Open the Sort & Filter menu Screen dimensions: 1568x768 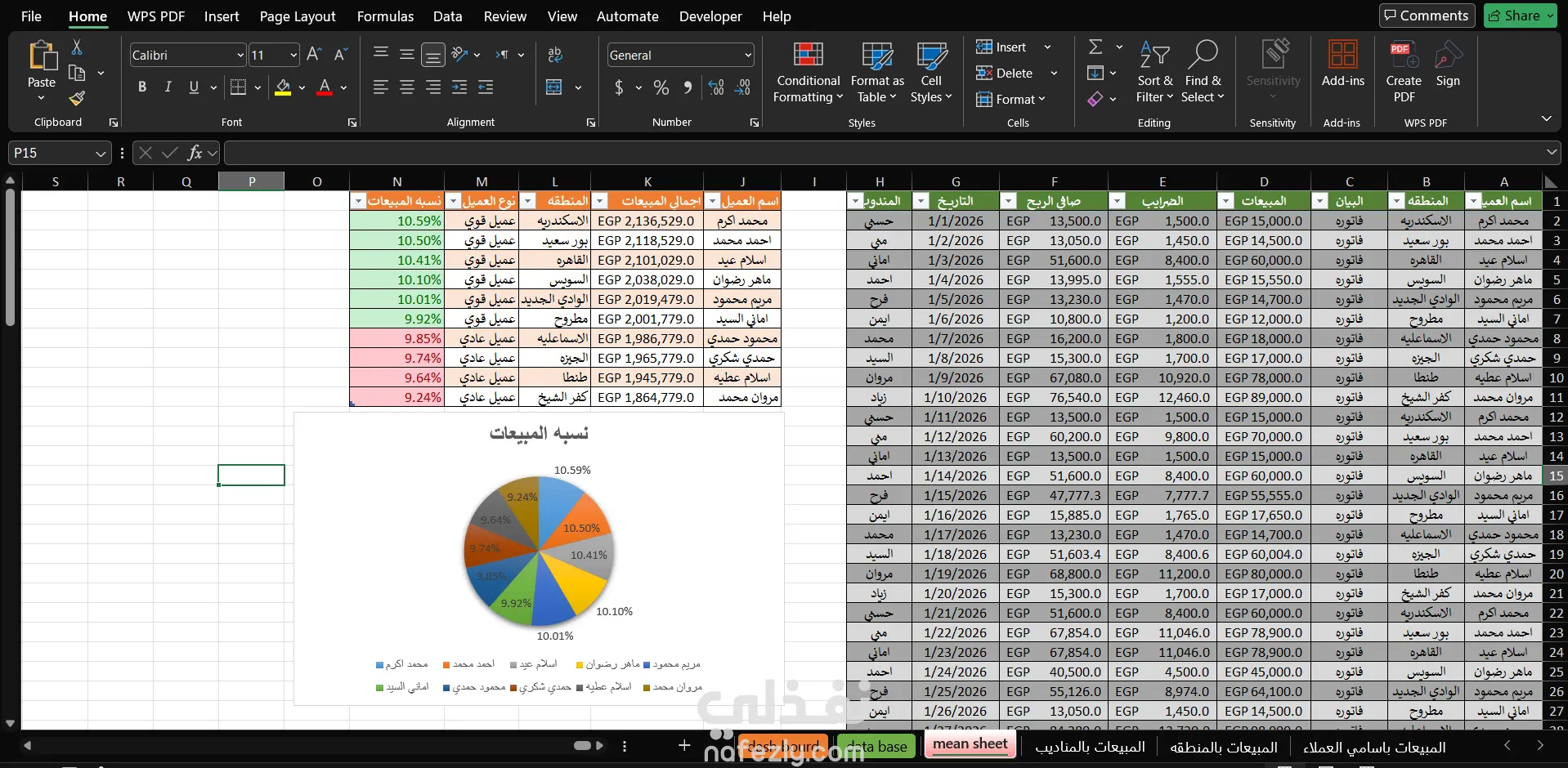click(x=1154, y=73)
